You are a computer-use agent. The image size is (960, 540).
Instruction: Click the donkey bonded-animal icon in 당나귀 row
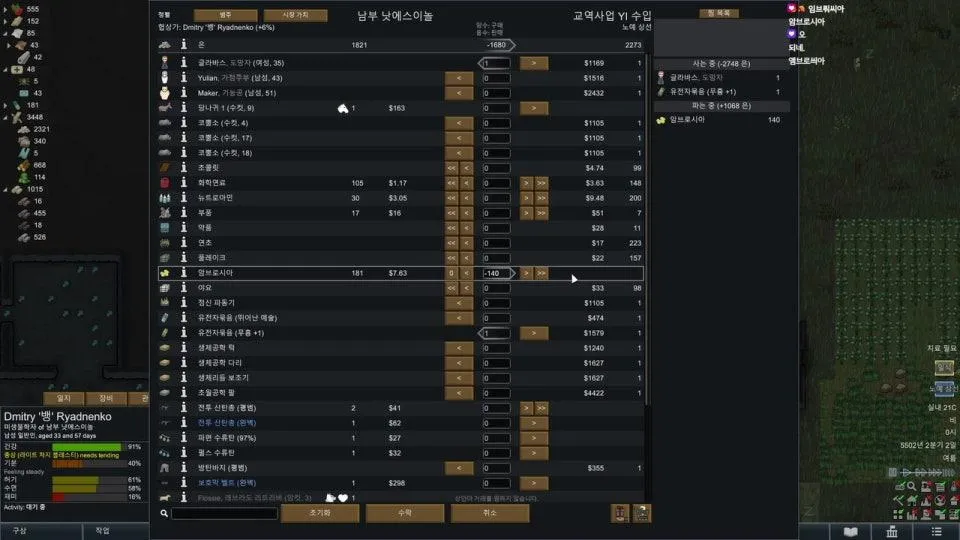[x=343, y=108]
